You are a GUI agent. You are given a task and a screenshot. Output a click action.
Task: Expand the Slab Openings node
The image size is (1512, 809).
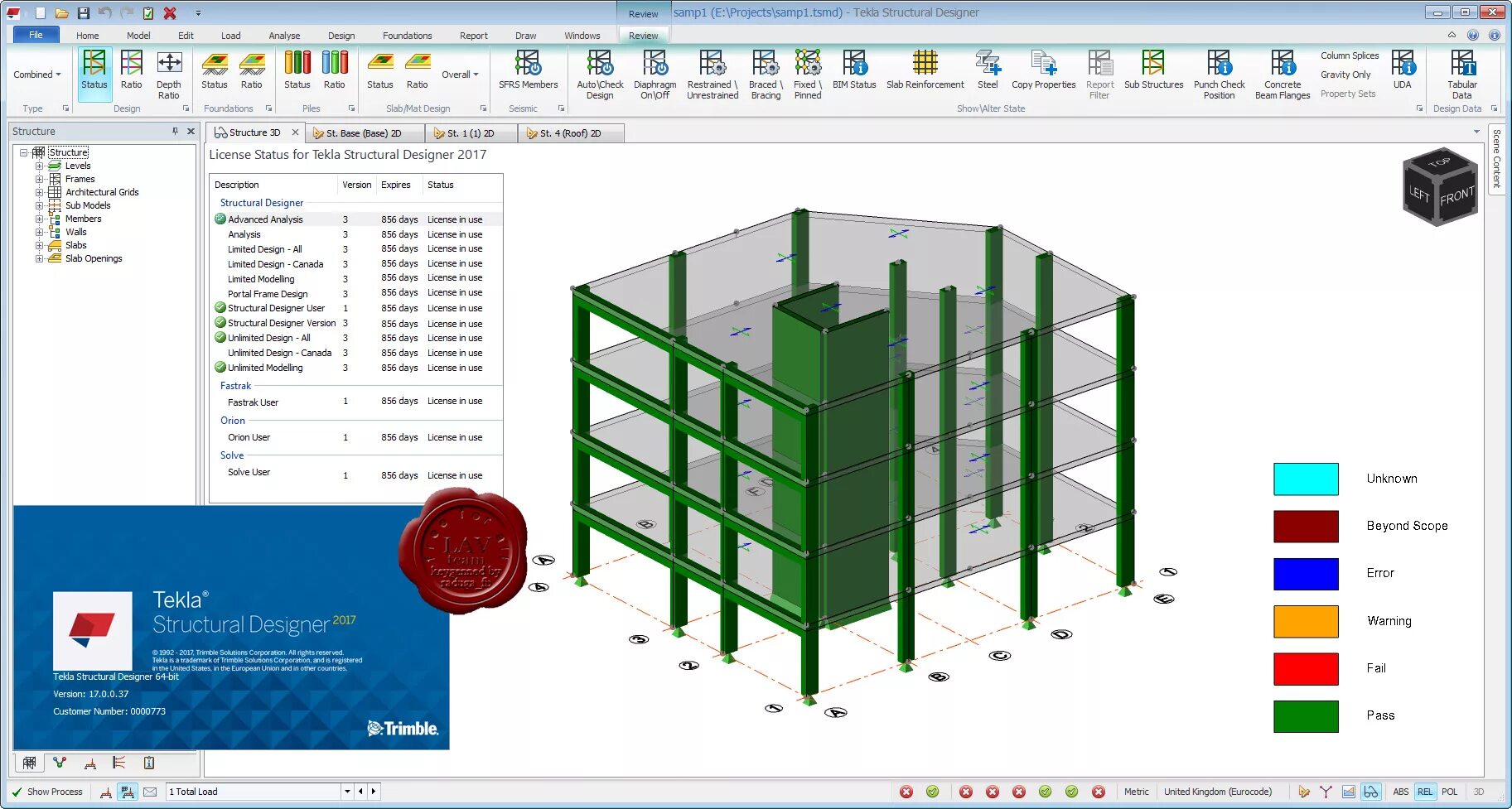[39, 258]
